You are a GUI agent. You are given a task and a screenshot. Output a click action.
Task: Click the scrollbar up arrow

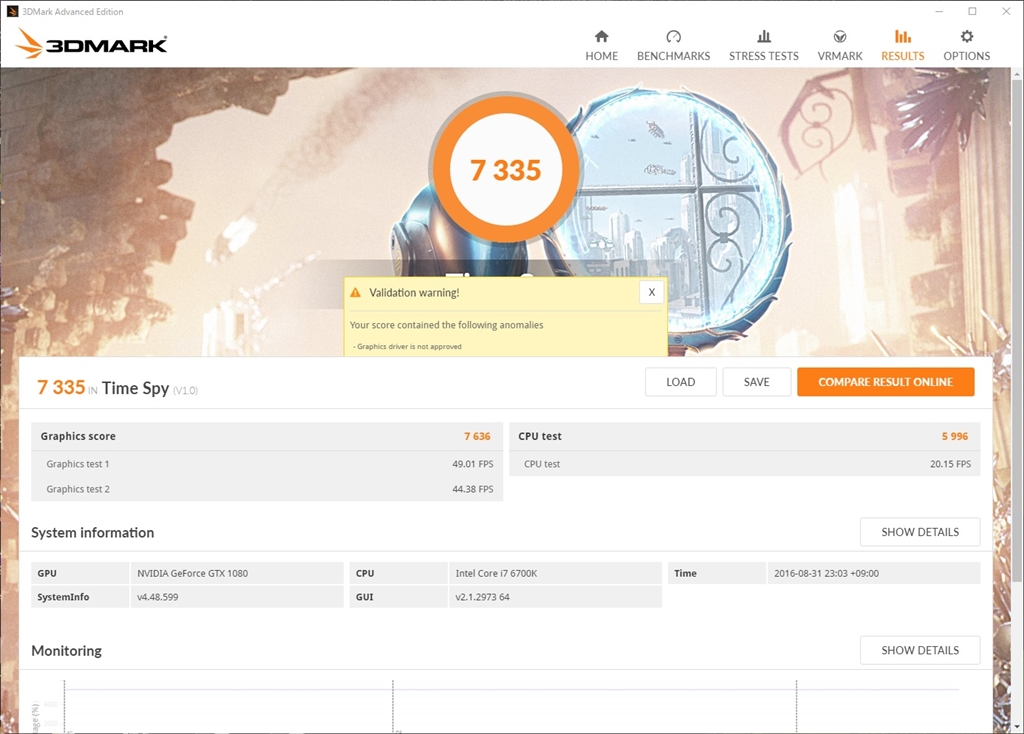coord(1017,74)
